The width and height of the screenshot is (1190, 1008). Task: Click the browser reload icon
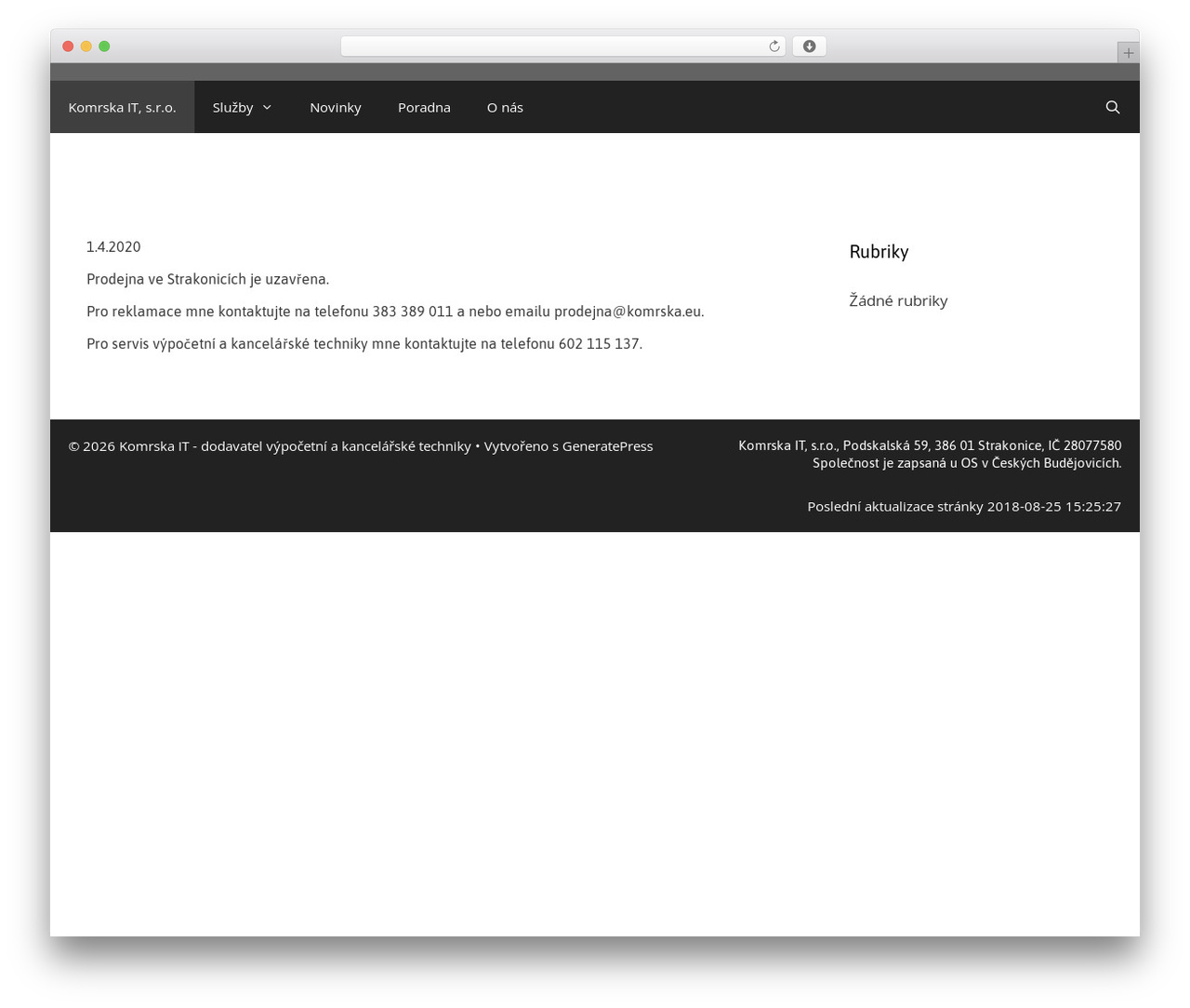click(x=773, y=46)
